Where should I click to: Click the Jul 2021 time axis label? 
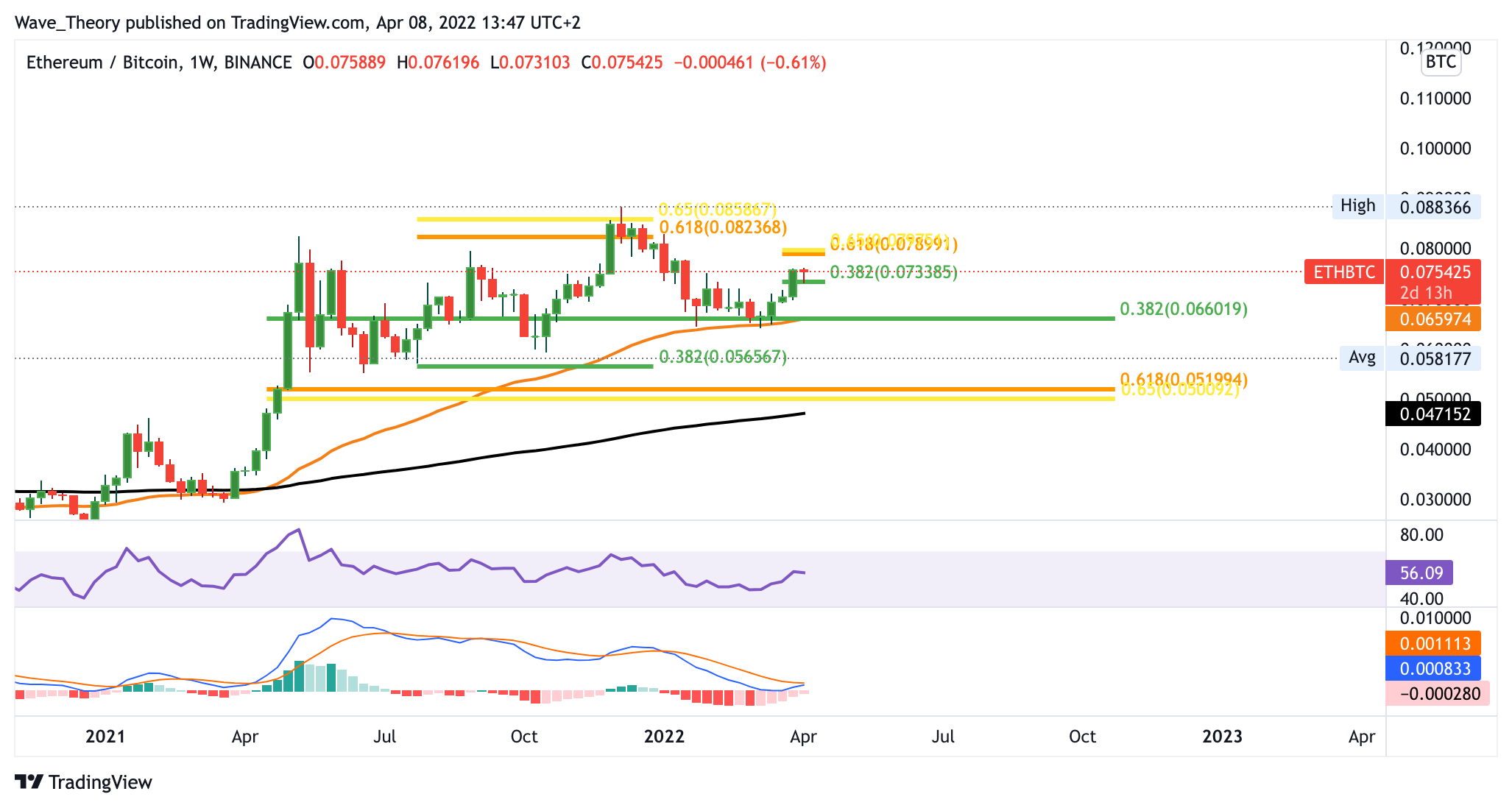384,737
